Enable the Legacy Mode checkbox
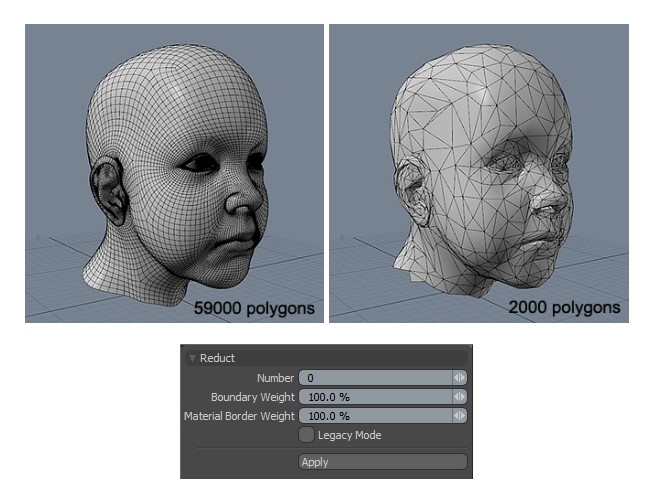 pos(307,435)
